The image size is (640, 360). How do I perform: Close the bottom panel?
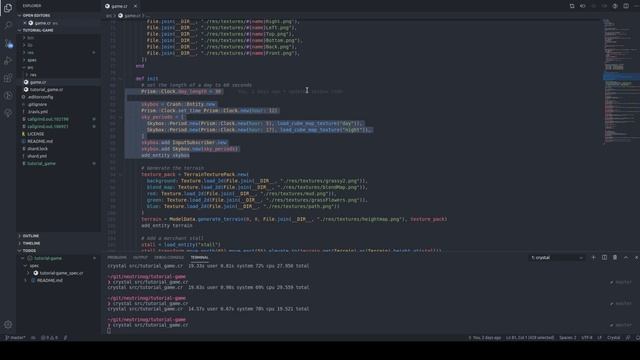click(x=636, y=258)
